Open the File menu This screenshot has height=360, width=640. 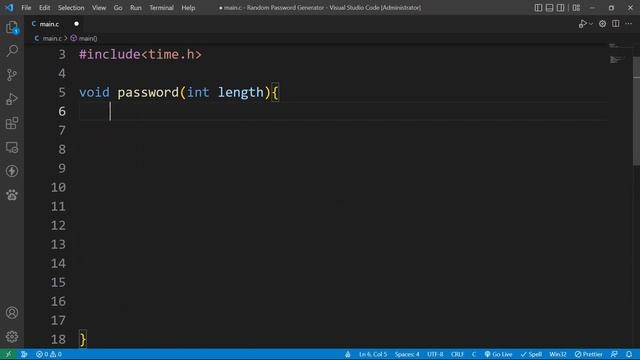tap(26, 8)
